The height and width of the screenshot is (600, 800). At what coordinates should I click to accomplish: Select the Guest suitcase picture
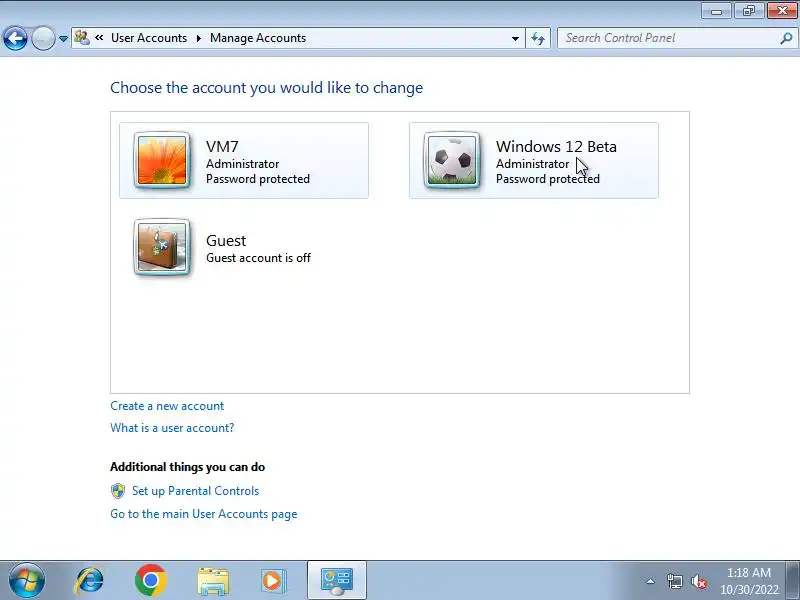click(162, 247)
